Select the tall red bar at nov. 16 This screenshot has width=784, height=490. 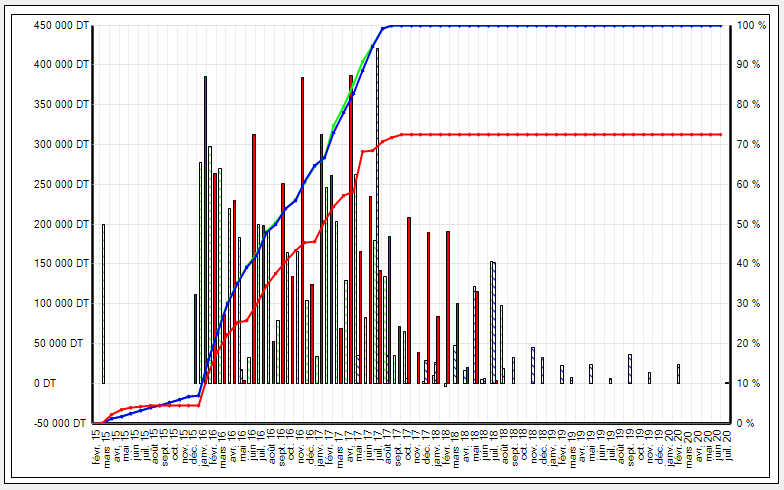tap(302, 230)
